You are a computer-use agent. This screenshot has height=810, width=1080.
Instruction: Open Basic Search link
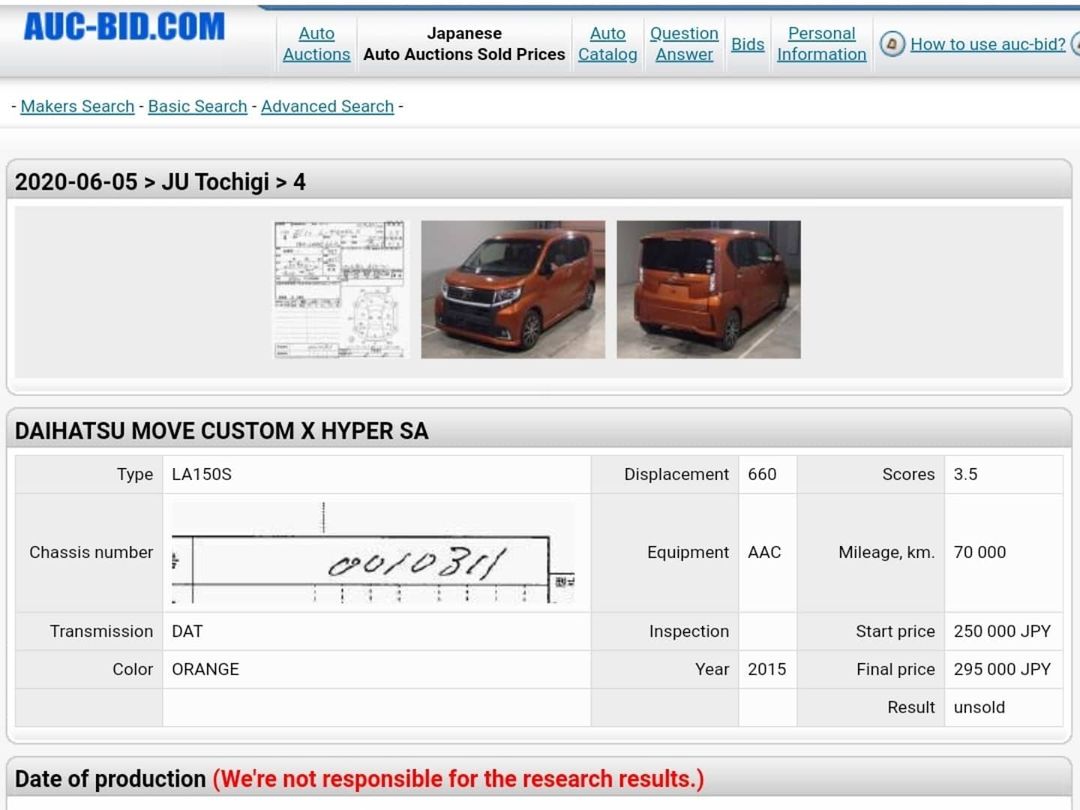coord(198,106)
